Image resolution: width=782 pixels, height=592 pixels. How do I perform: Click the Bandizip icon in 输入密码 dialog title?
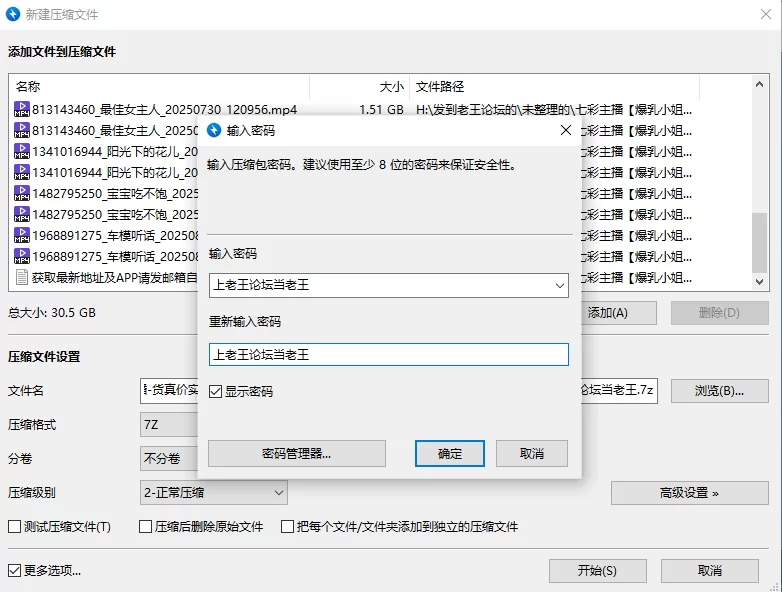tap(214, 130)
